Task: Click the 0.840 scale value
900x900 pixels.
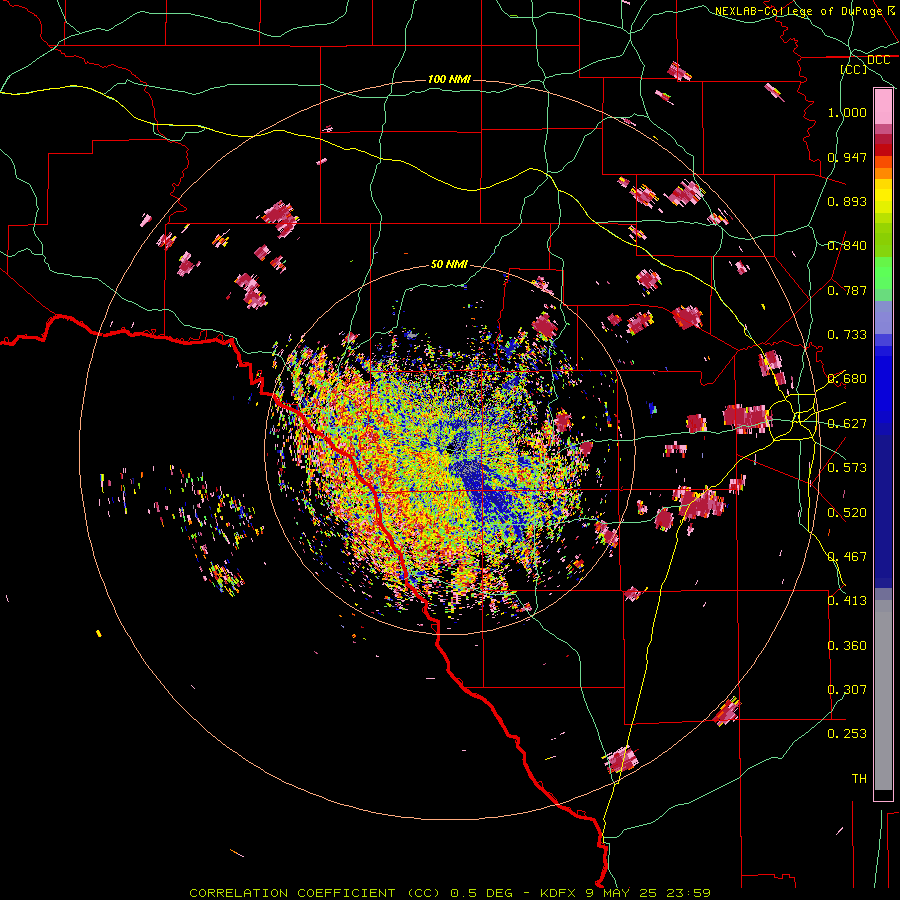Action: (x=847, y=246)
